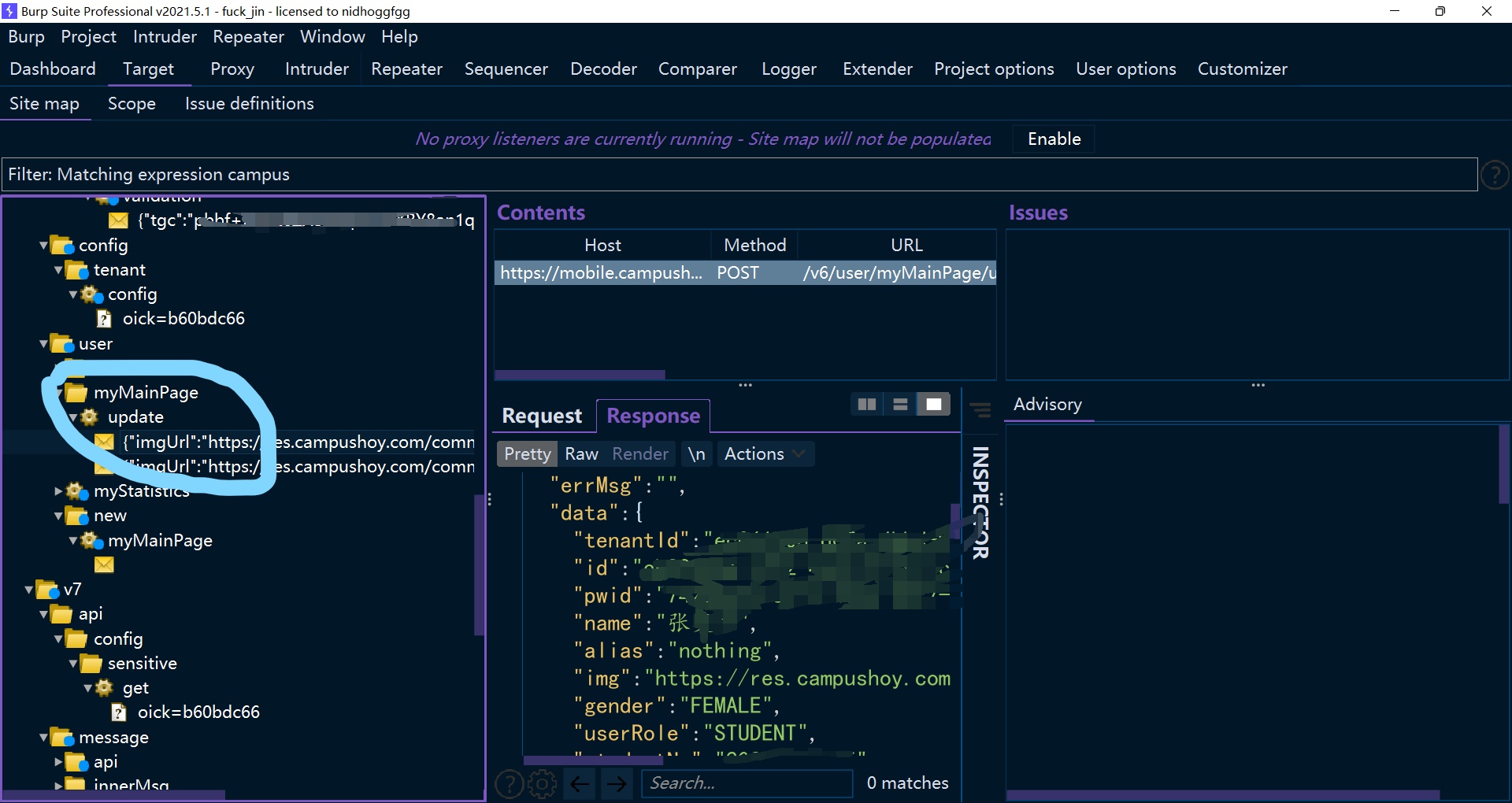Open the Issue definitions tab

pyautogui.click(x=249, y=103)
